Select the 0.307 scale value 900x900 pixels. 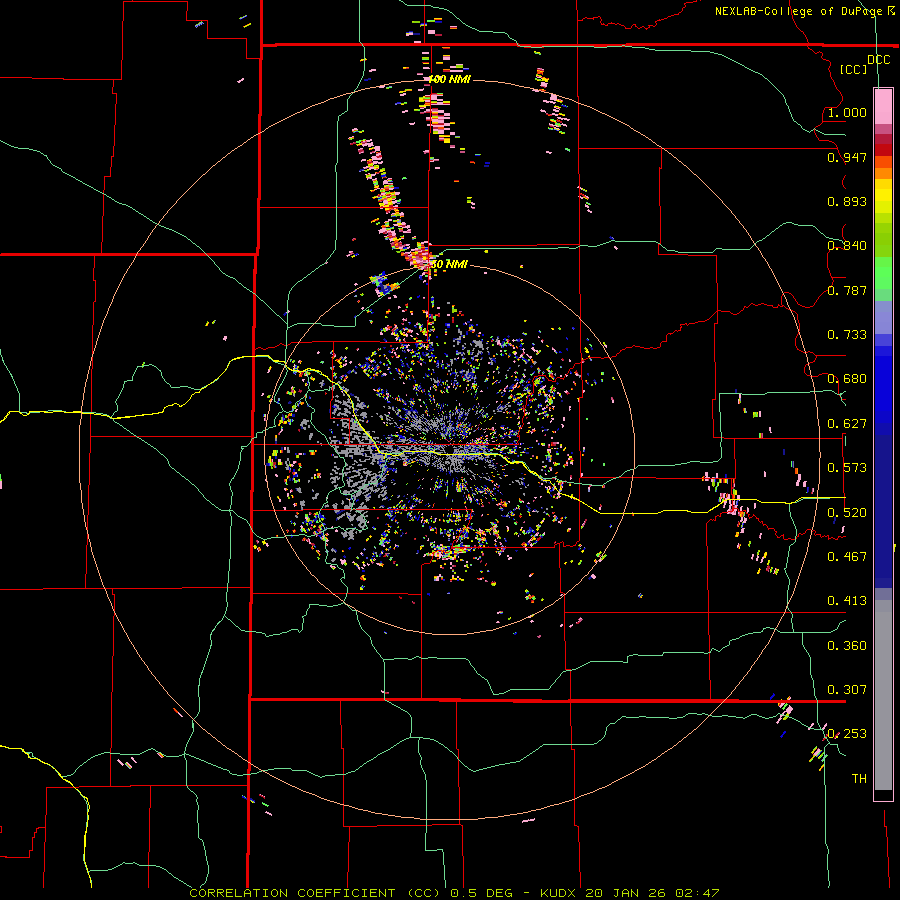[x=847, y=690]
